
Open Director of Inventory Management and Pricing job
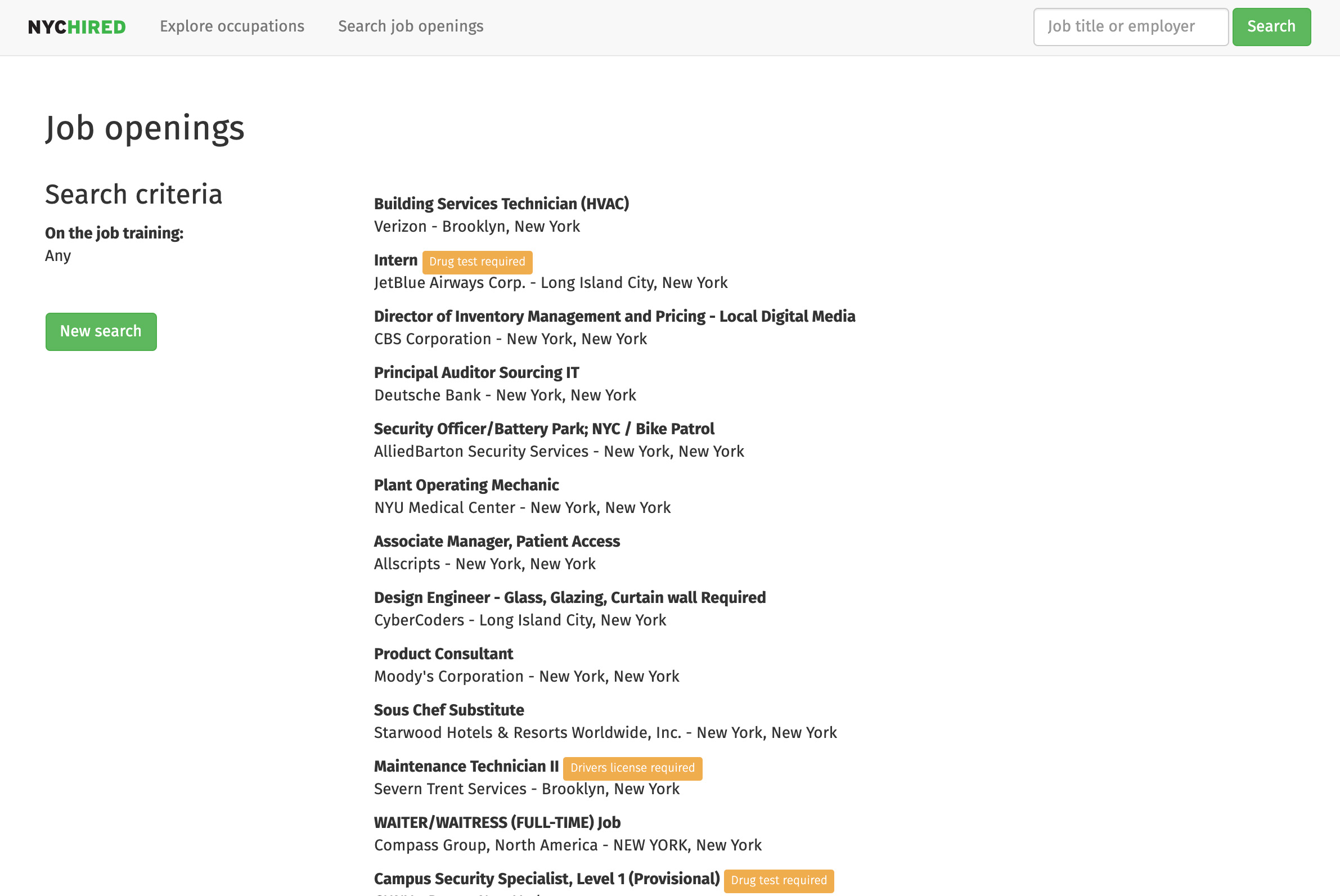point(614,317)
